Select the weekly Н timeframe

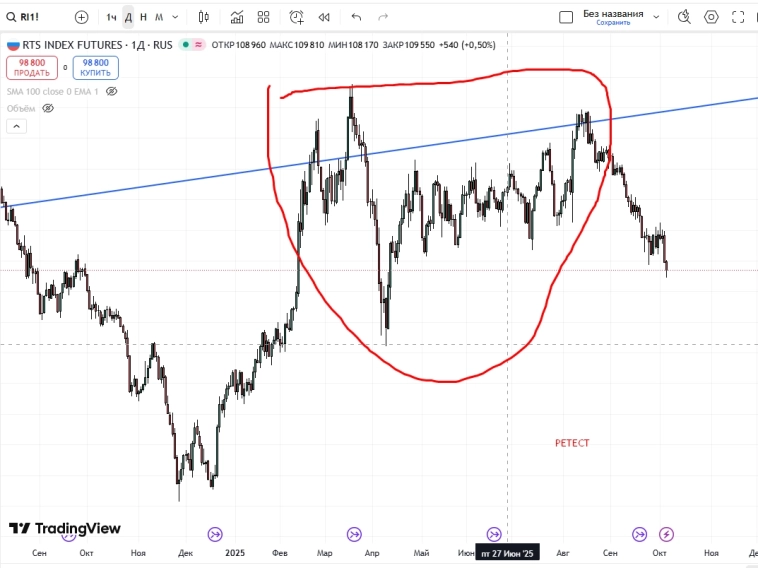coord(143,17)
